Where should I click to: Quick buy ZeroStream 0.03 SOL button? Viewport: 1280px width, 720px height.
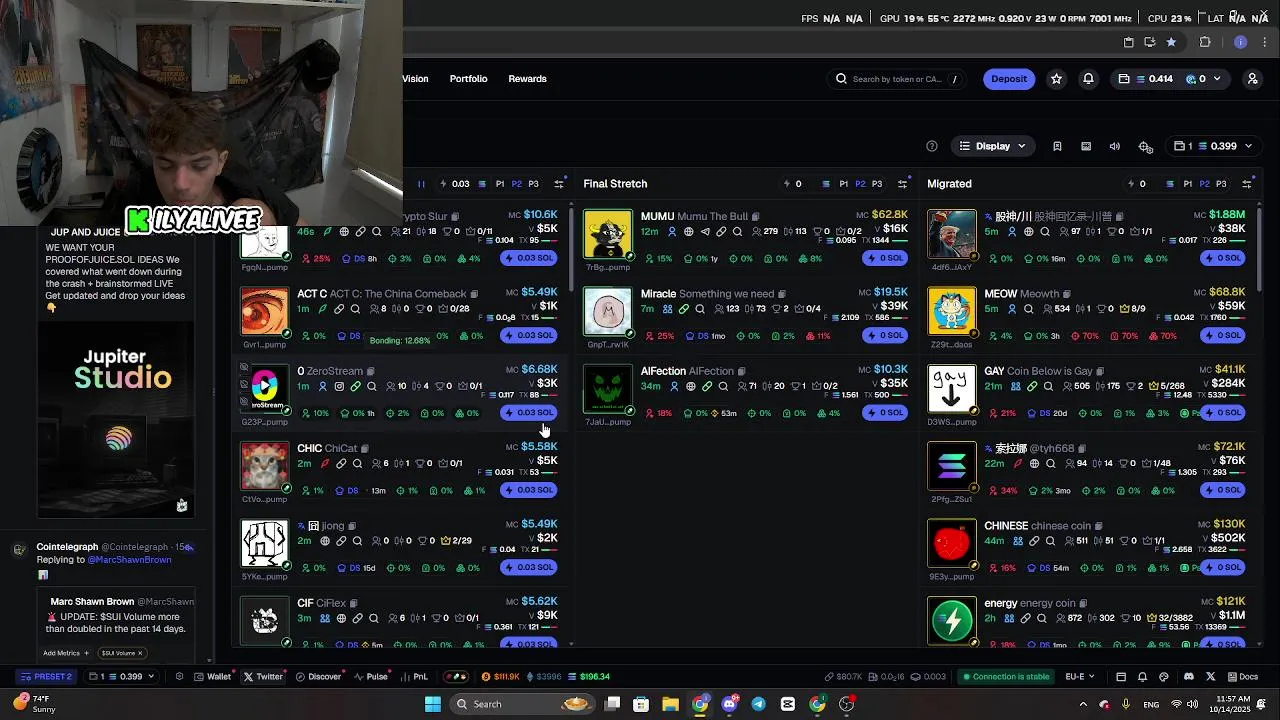[x=529, y=412]
